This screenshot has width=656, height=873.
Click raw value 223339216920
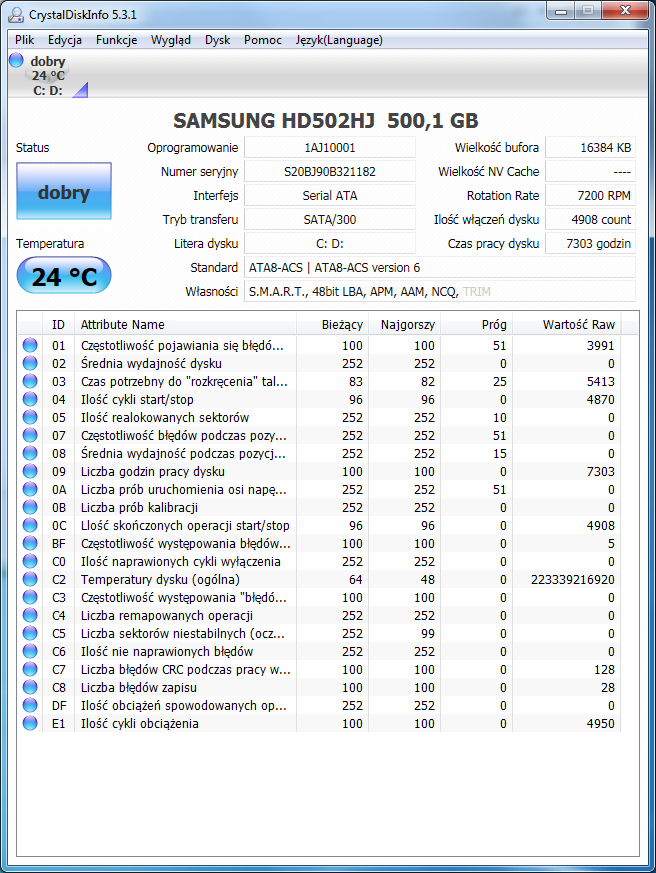(572, 580)
